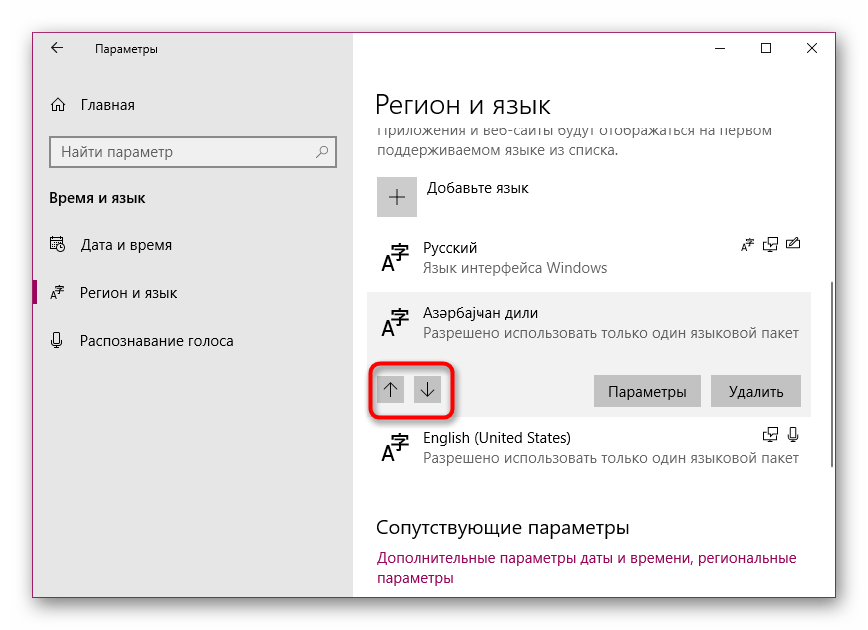Click the Удалить button
Viewport: 868px width, 630px height.
pos(756,391)
